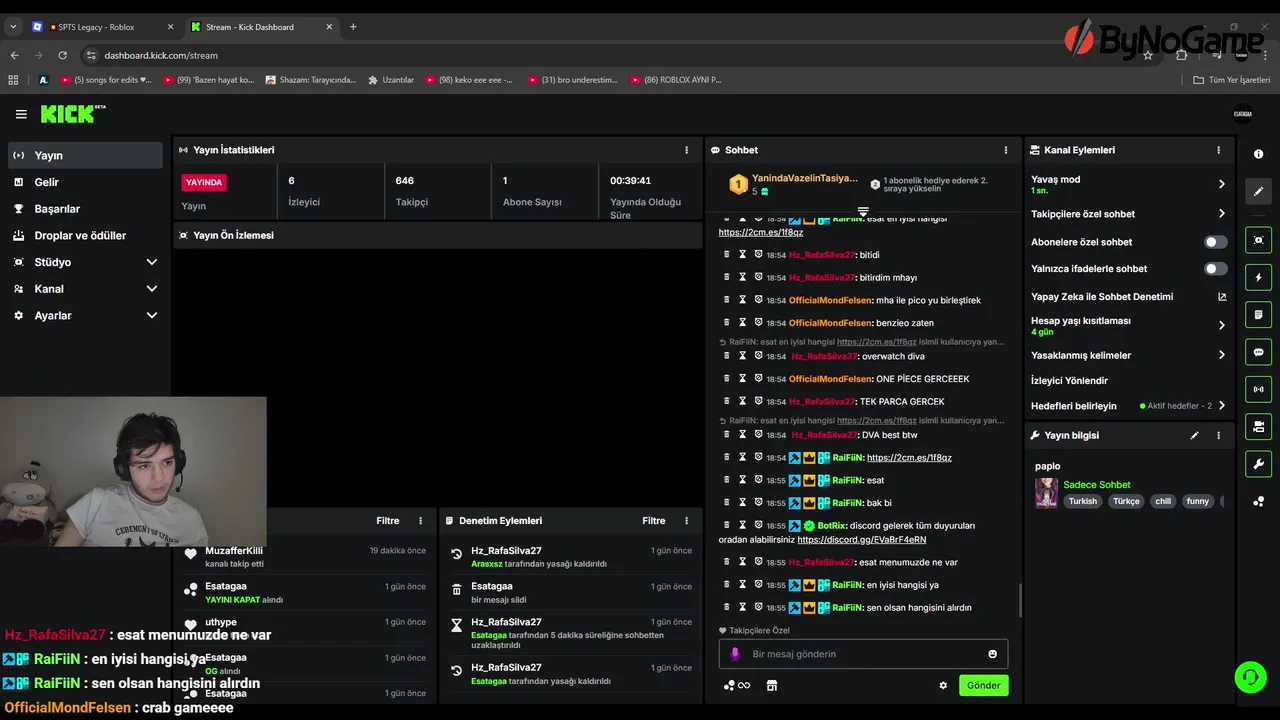The height and width of the screenshot is (720, 1280).
Task: Click the emoji icon in the message box
Action: pos(992,654)
